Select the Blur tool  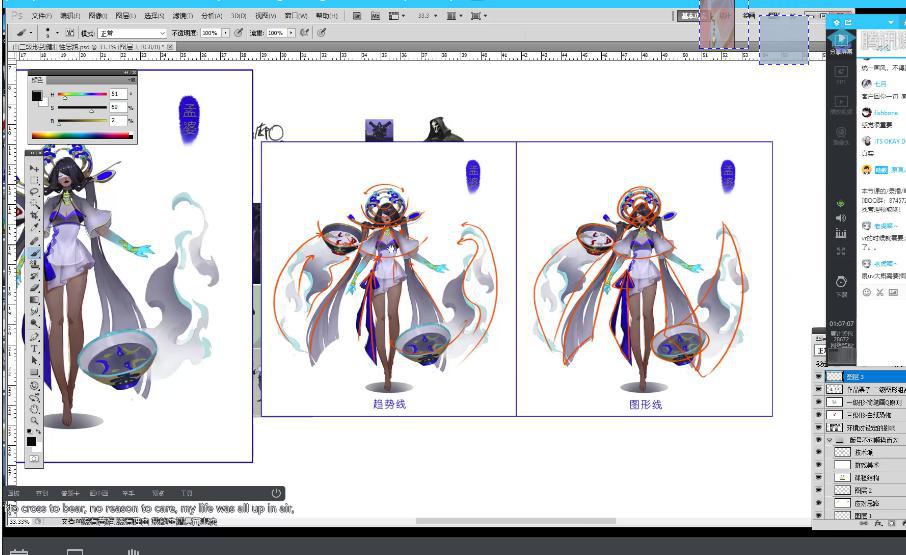34,312
